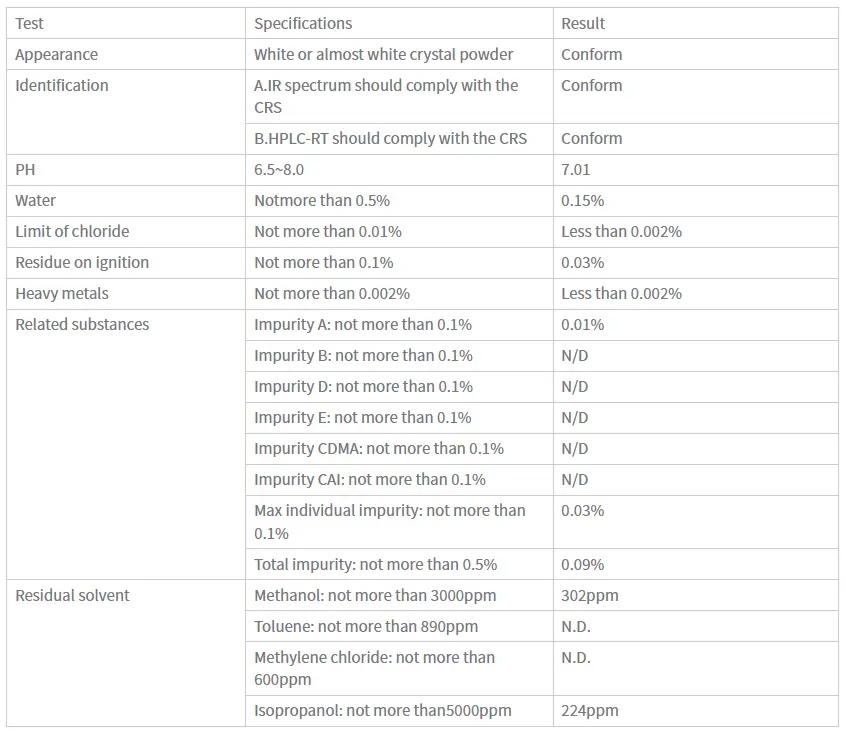Viewport: 846px width, 735px height.
Task: Click the 'Specifications' column header
Action: [x=303, y=23]
